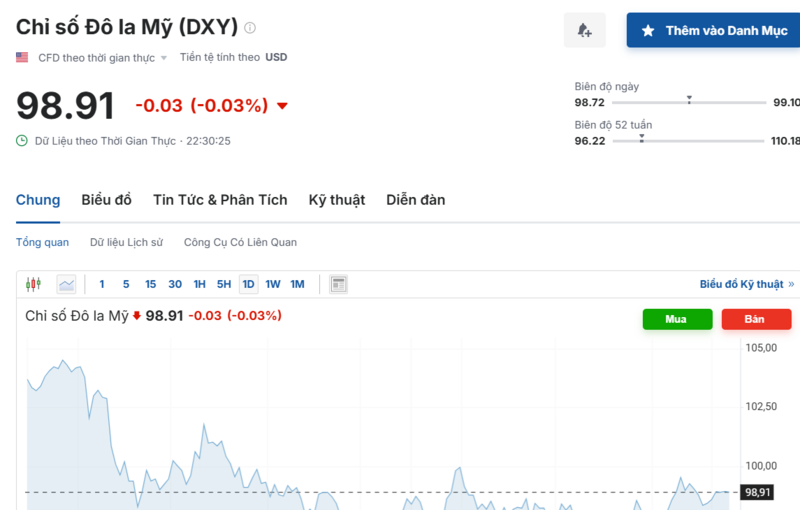Click the red down arrow beside price change
This screenshot has width=800, height=510.
pos(282,106)
